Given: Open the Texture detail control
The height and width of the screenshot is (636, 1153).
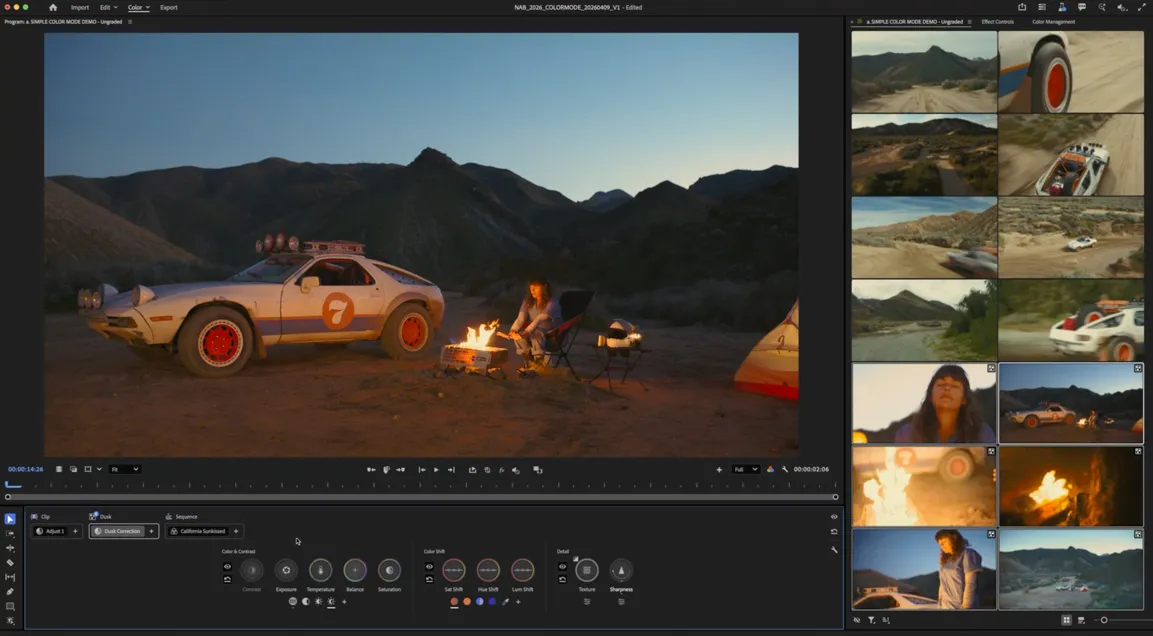Looking at the screenshot, I should tap(587, 570).
